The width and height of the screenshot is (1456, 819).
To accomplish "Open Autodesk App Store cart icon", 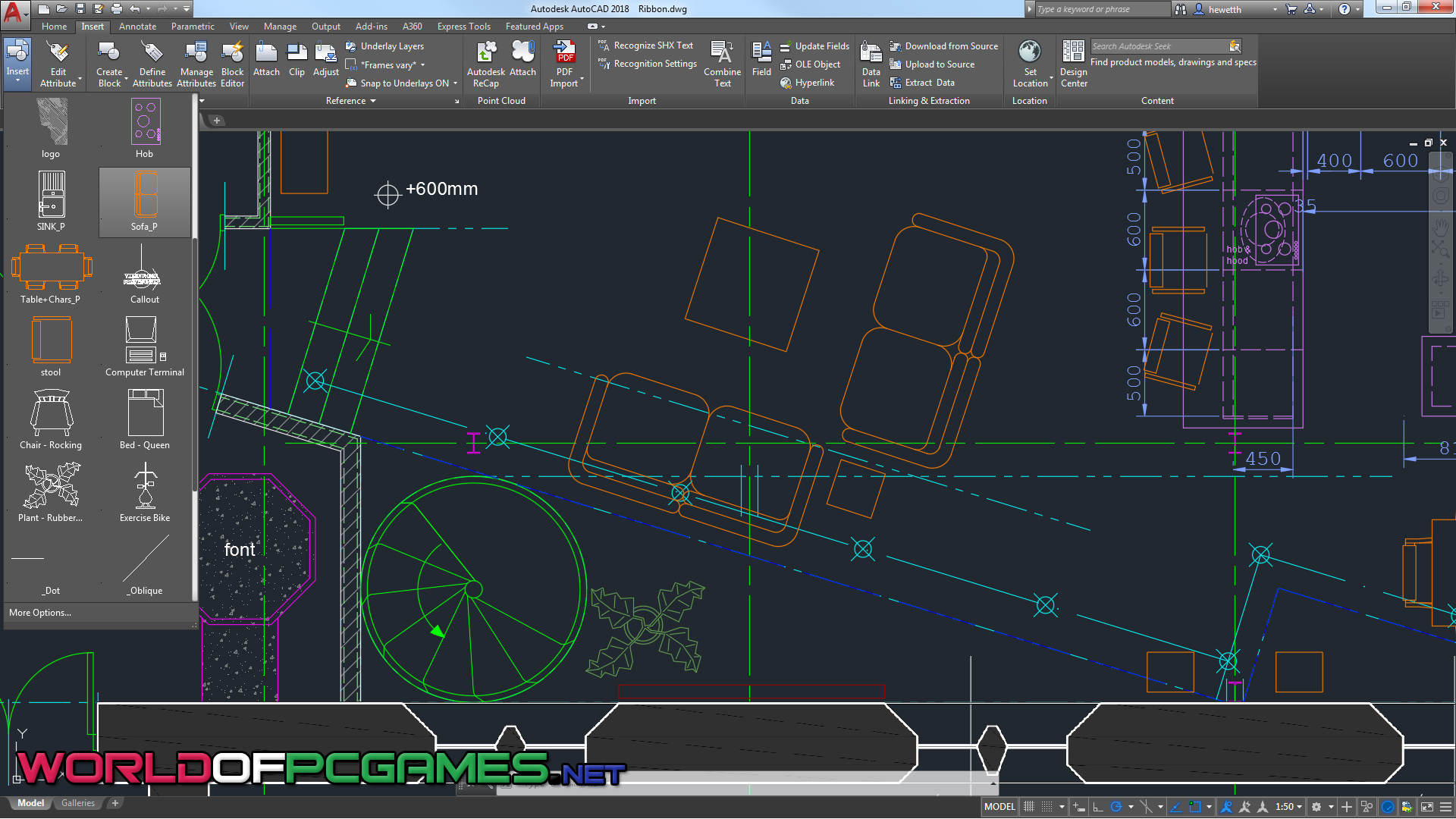I will (x=1291, y=9).
